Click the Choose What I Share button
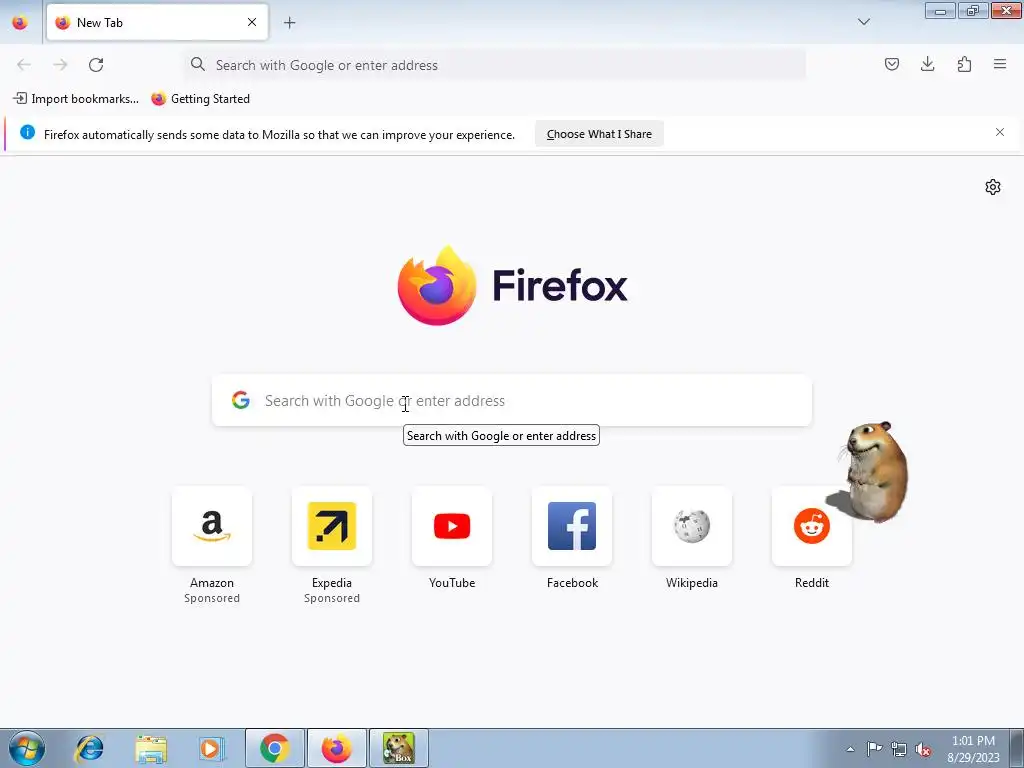The width and height of the screenshot is (1024, 768). (x=599, y=134)
